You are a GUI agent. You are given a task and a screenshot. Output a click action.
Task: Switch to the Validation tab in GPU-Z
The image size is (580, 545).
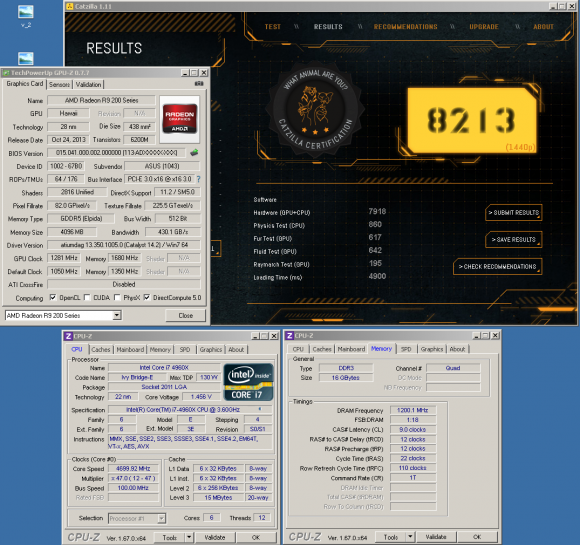pyautogui.click(x=88, y=84)
